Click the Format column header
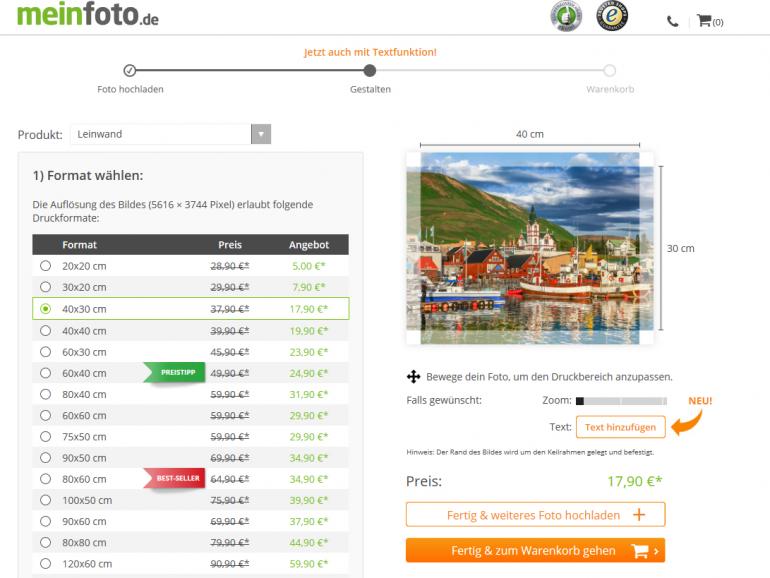Screen dimensions: 770x578 tap(79, 245)
